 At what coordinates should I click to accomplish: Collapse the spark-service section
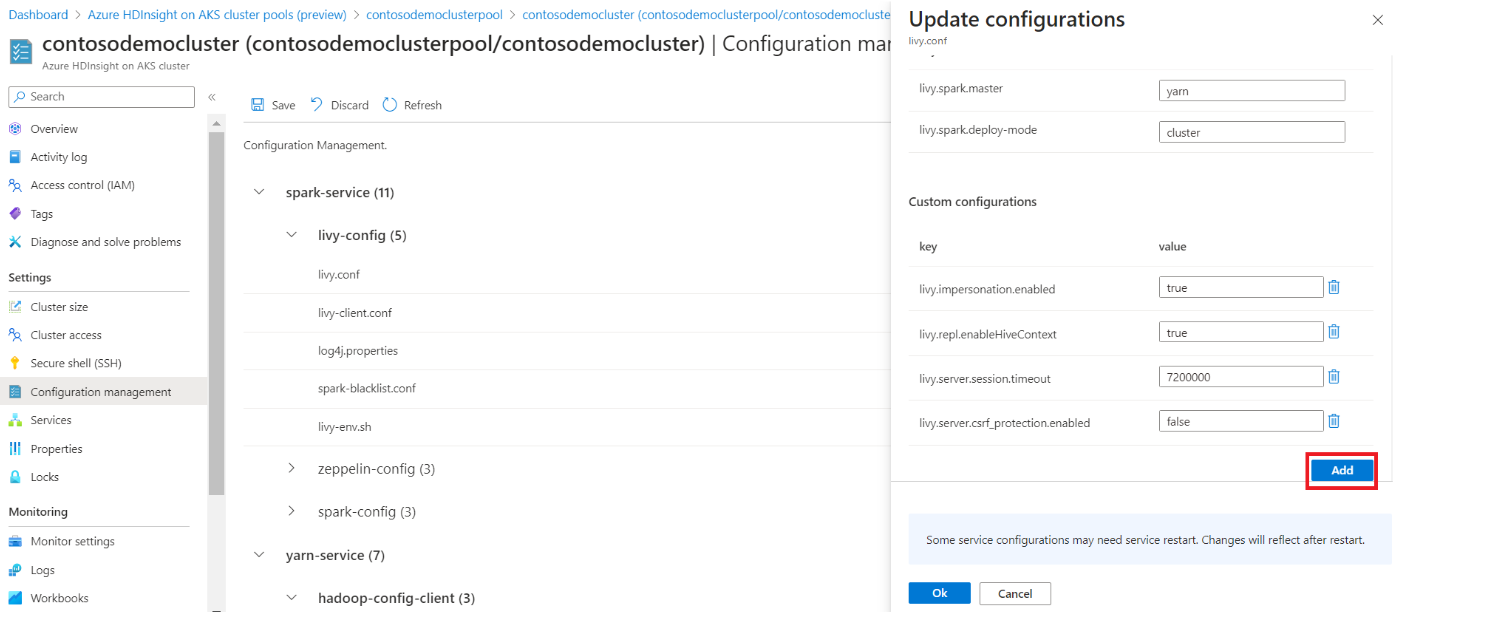pyautogui.click(x=260, y=192)
